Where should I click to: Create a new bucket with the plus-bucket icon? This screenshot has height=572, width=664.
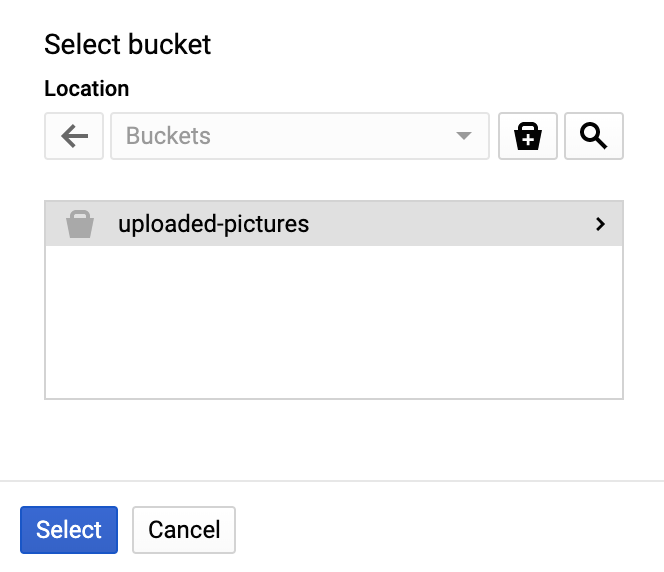pos(528,136)
